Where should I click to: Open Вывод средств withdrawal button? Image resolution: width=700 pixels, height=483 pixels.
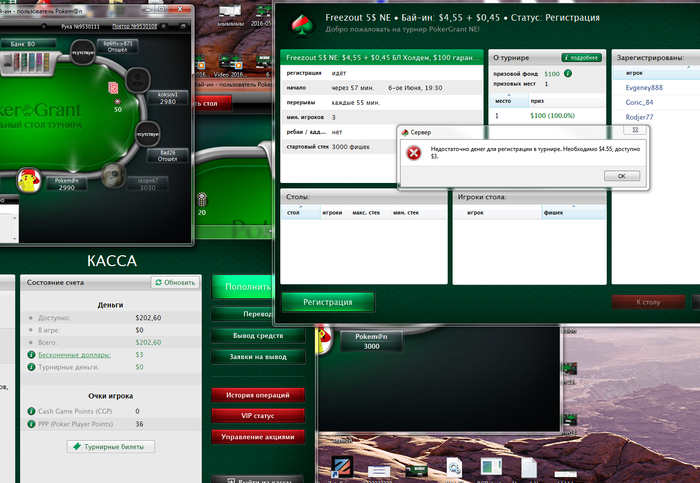(x=258, y=336)
